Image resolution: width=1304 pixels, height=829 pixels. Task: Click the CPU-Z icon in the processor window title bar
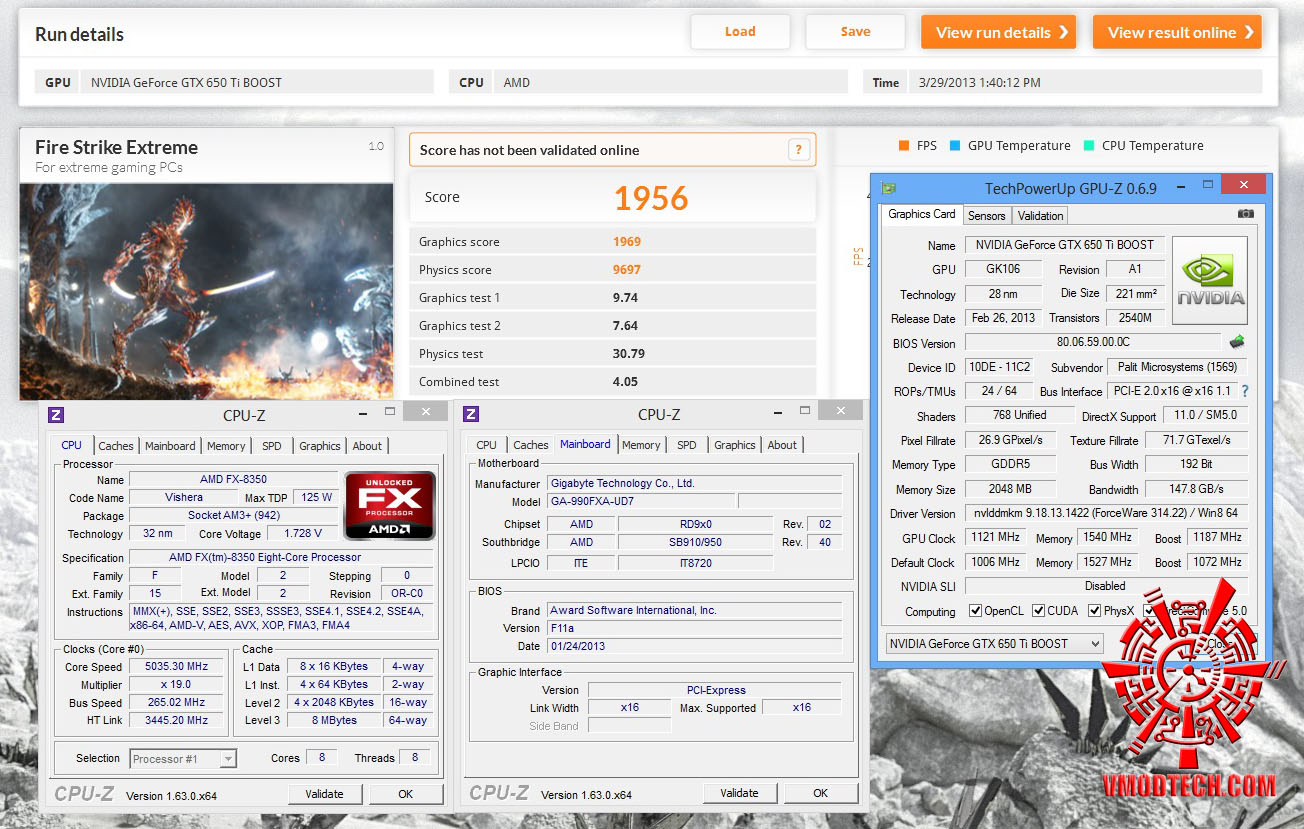(x=56, y=415)
